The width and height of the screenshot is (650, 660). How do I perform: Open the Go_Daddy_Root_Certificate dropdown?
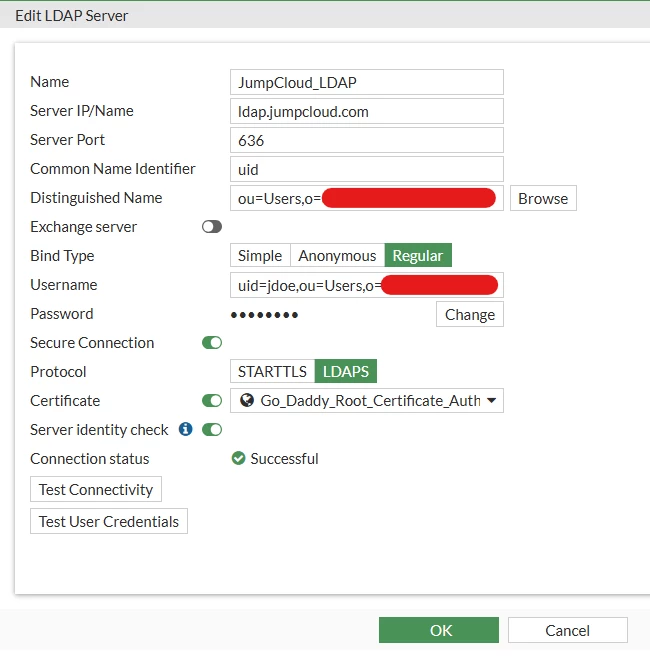[367, 400]
